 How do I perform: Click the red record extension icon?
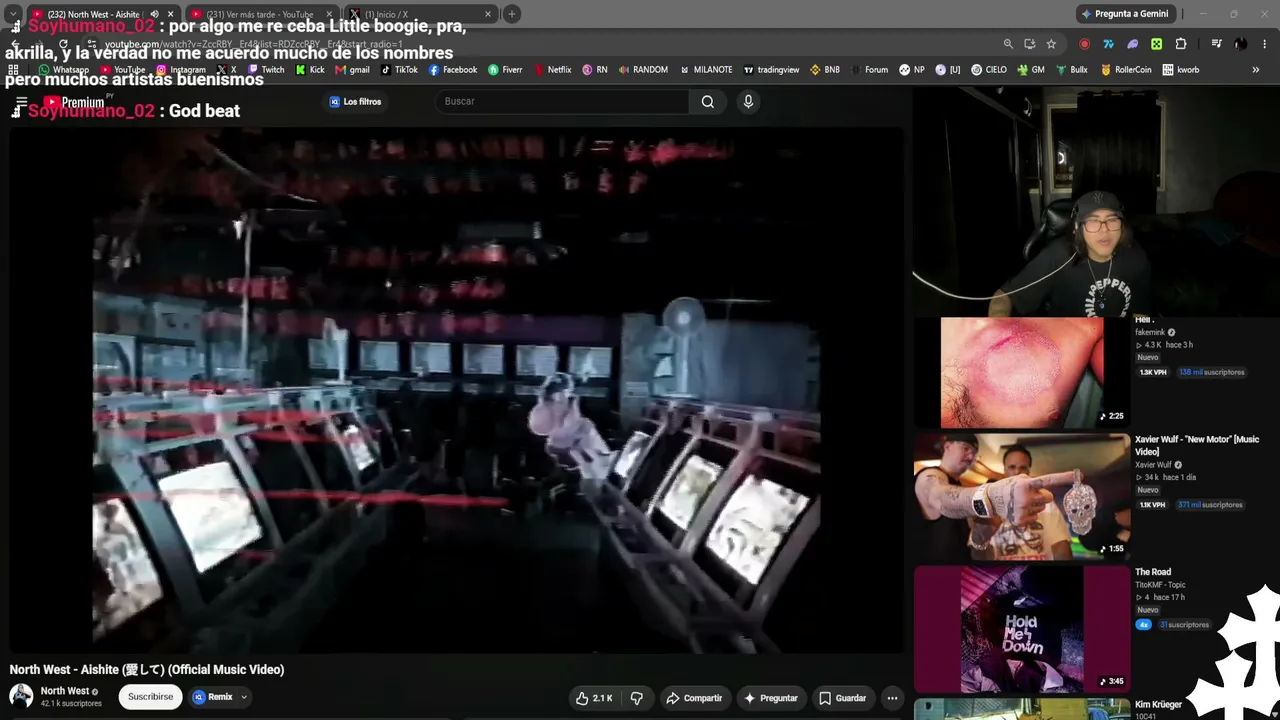(x=1085, y=44)
